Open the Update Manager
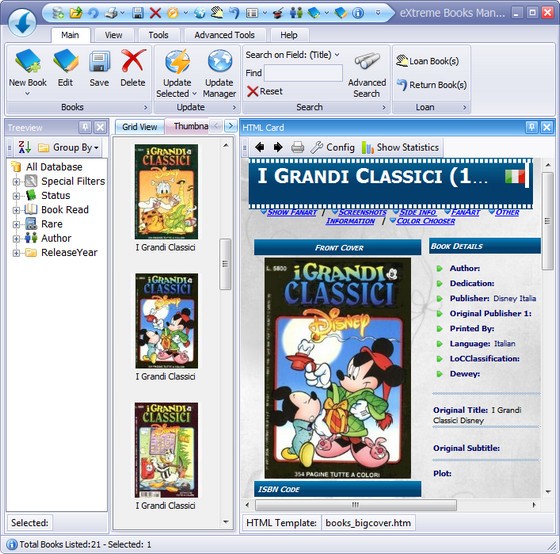This screenshot has width=560, height=554. (x=219, y=73)
